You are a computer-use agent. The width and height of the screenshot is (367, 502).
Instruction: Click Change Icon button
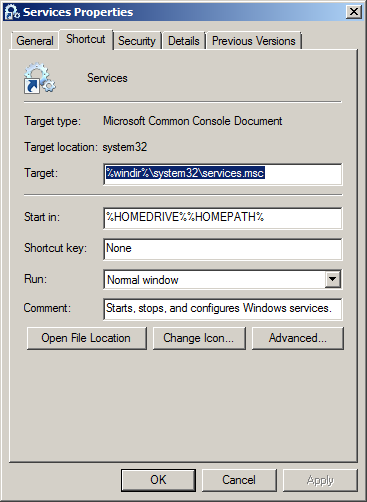coord(199,338)
